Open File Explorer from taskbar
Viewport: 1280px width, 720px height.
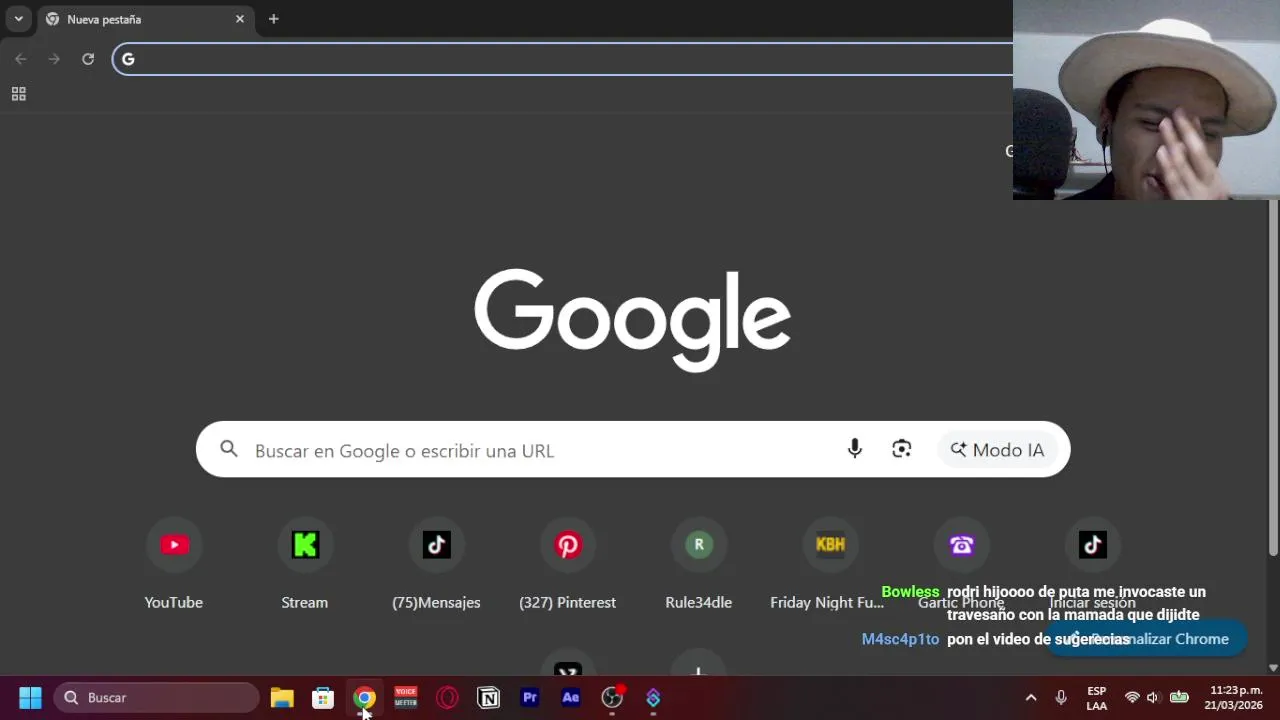point(282,697)
